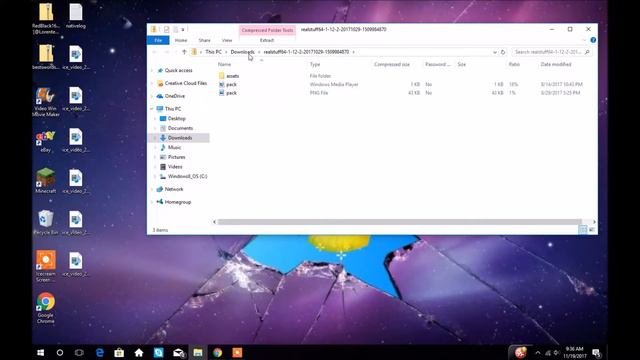Switch to the Home ribbon tab
The image size is (640, 360).
click(181, 40)
